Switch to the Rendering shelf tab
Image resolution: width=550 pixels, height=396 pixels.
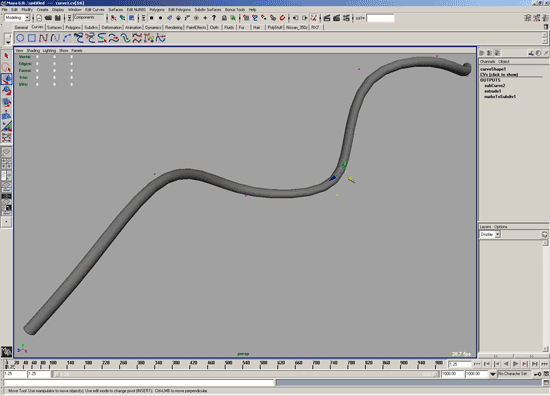(x=174, y=27)
